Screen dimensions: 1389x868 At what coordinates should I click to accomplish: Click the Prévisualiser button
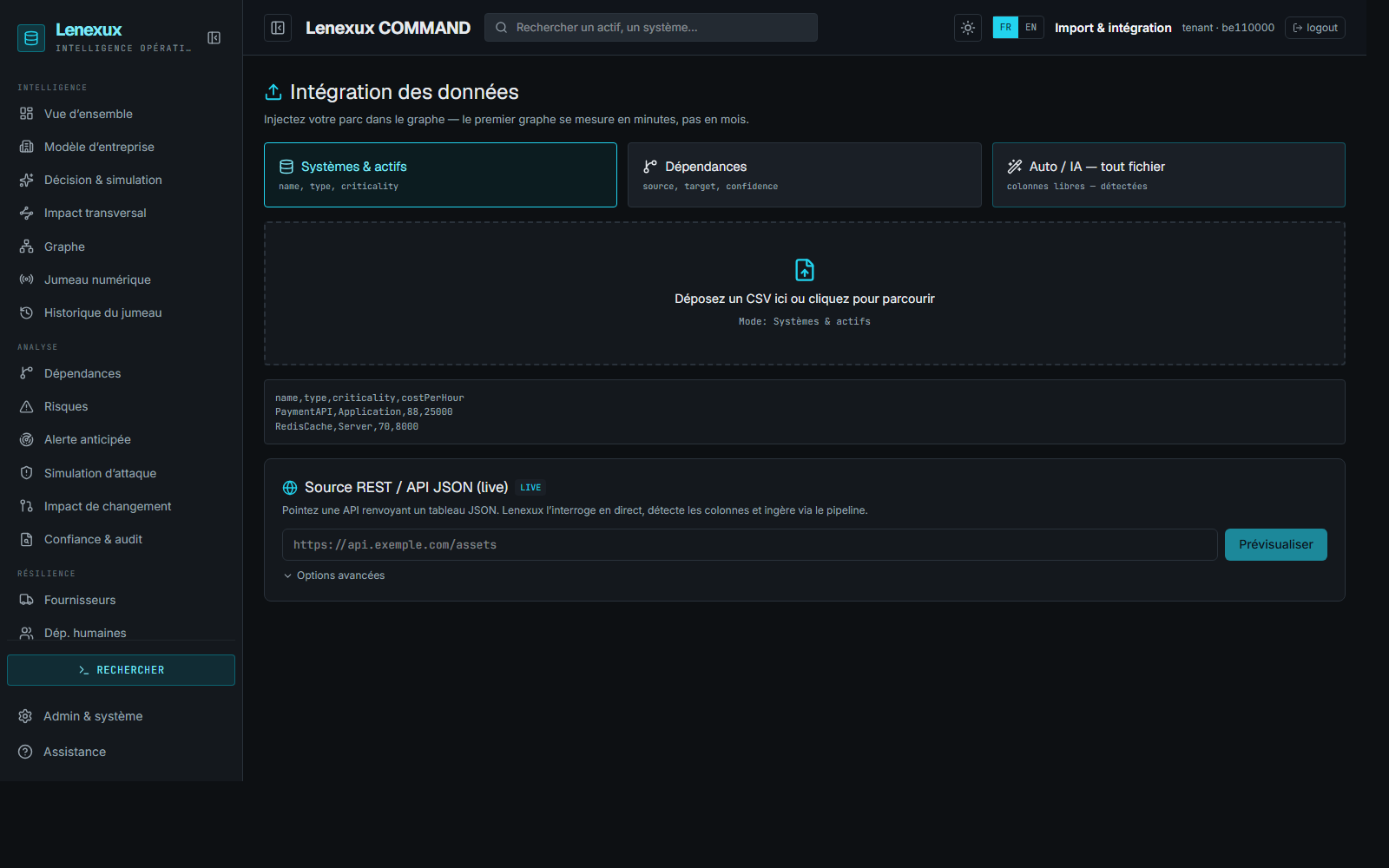(x=1276, y=545)
